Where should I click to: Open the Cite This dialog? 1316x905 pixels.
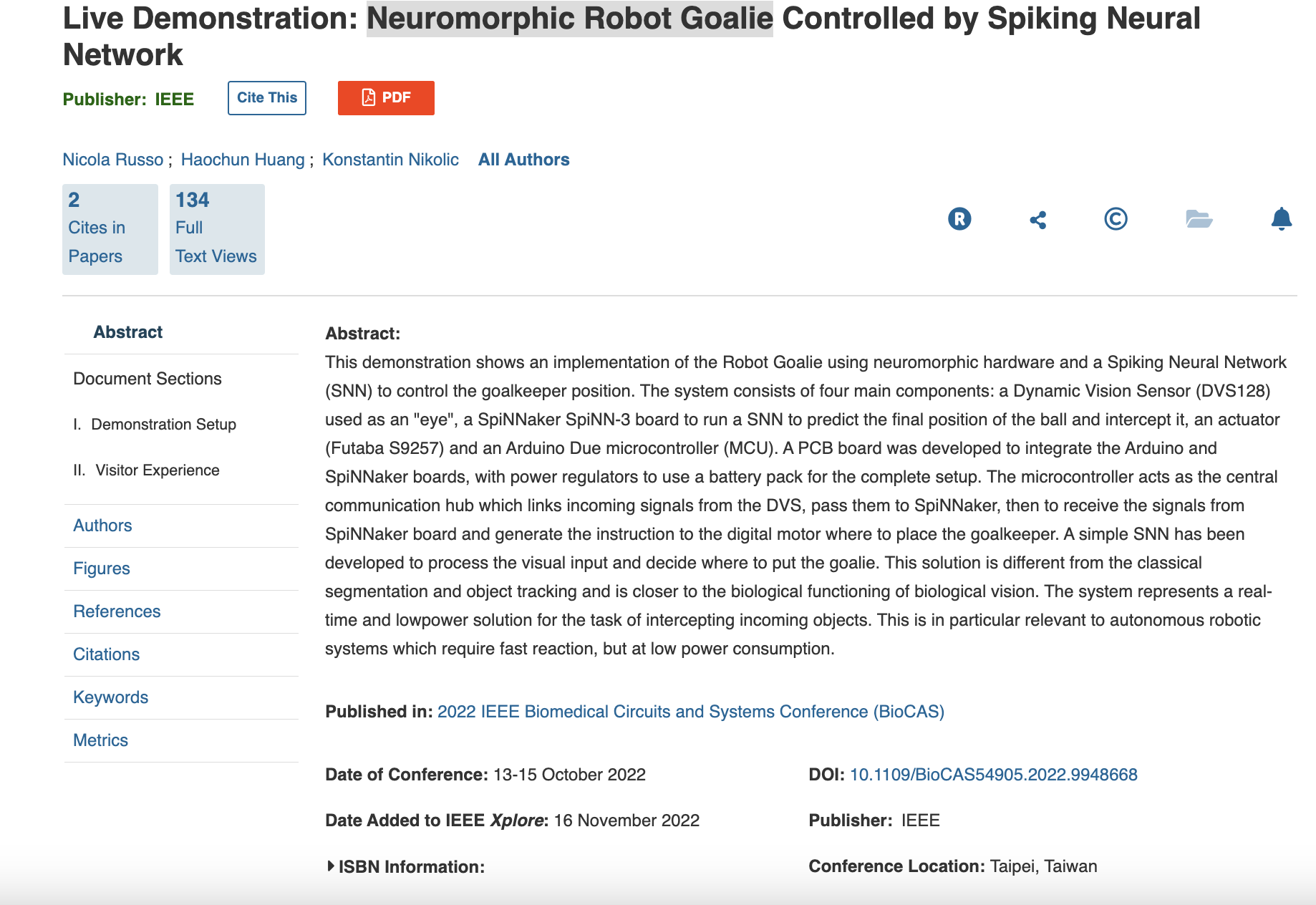click(x=267, y=98)
